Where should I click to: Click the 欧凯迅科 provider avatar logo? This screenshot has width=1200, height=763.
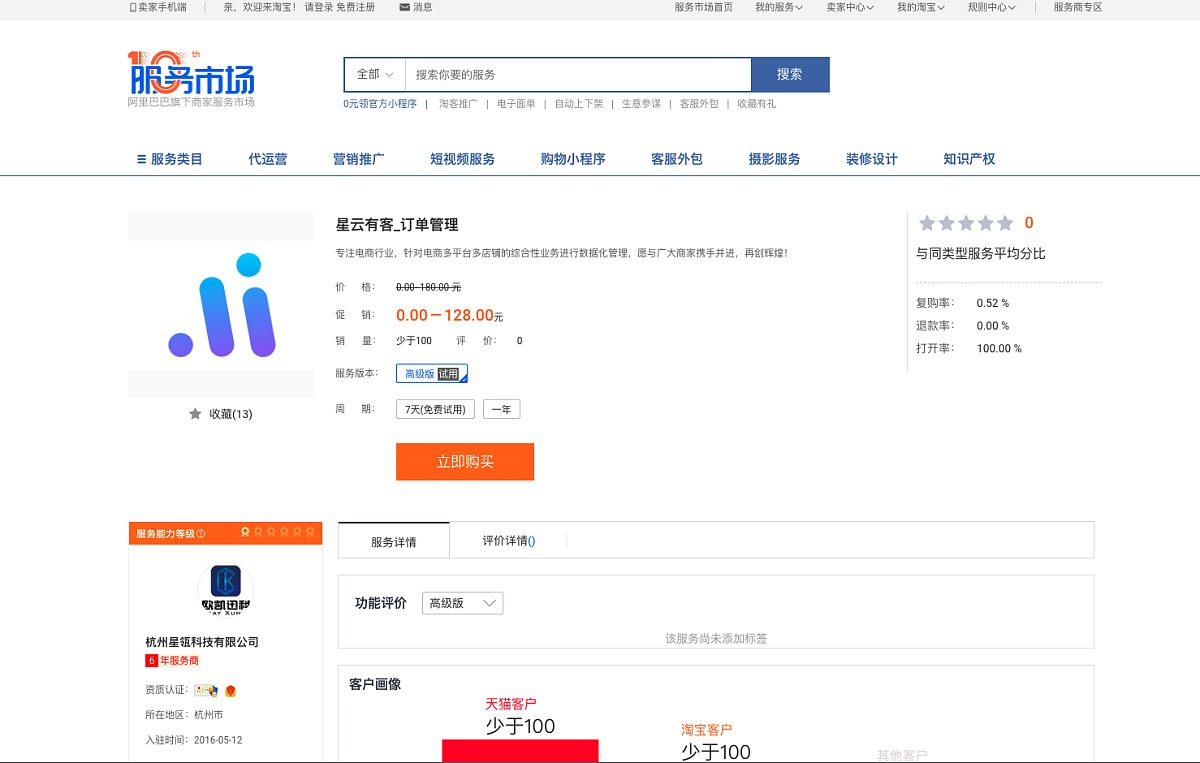(x=225, y=588)
